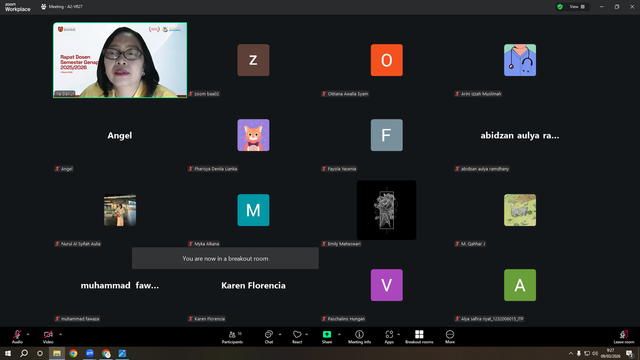Expand audio options arrow beside Audio

point(28,334)
